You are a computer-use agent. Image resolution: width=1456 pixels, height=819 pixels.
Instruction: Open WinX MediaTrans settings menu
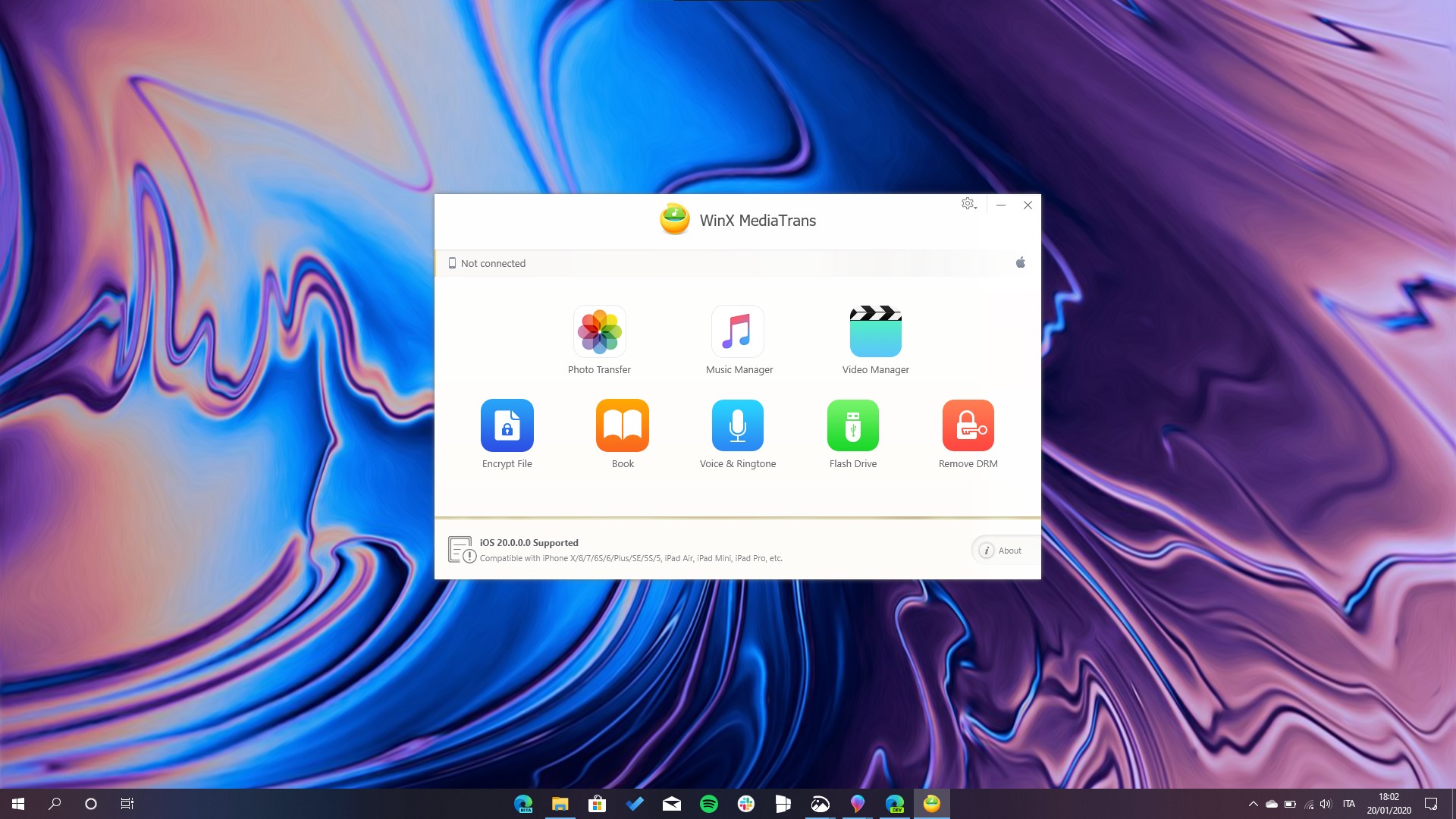click(x=967, y=204)
